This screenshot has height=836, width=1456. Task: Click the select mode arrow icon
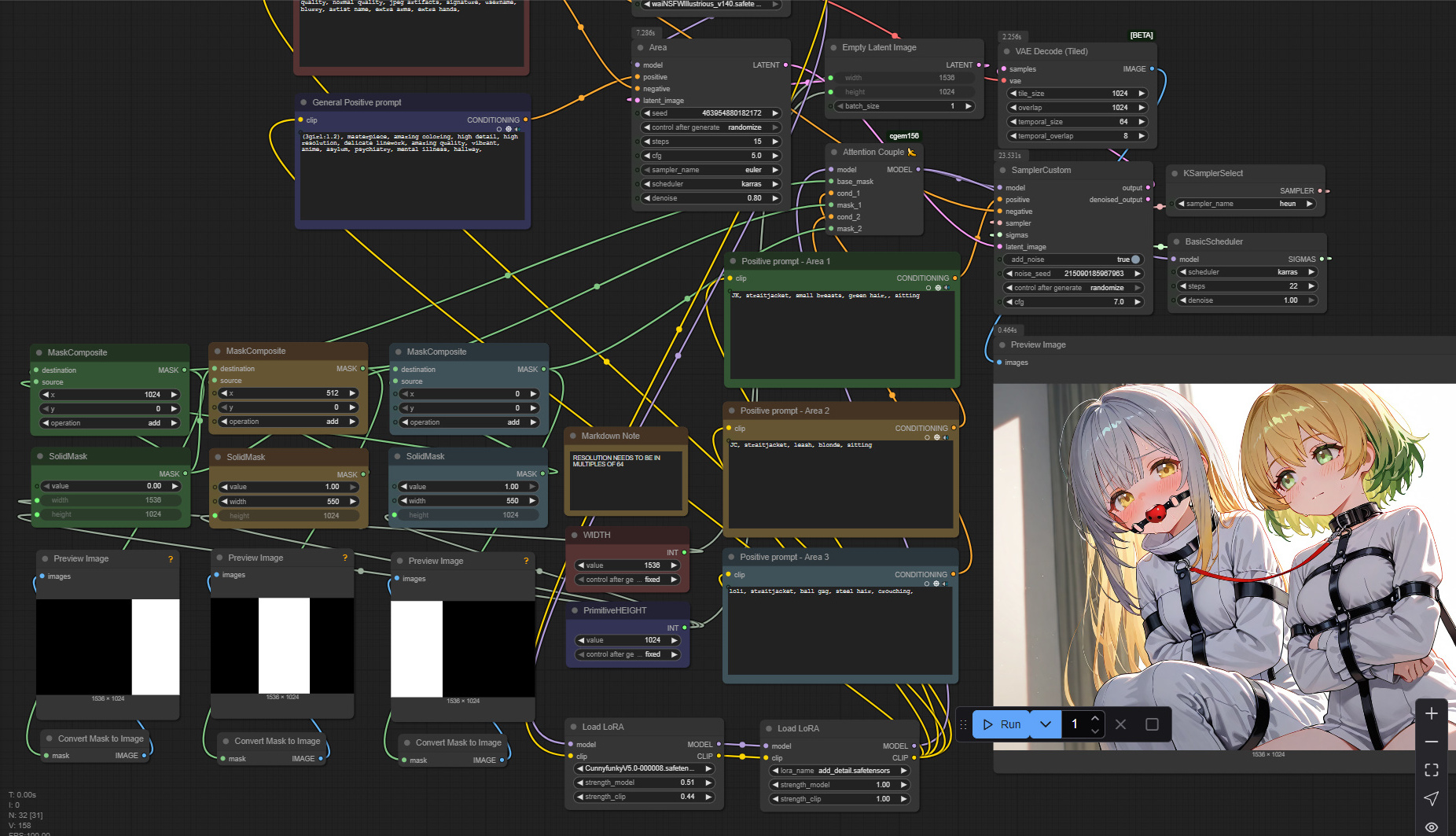pyautogui.click(x=1431, y=798)
